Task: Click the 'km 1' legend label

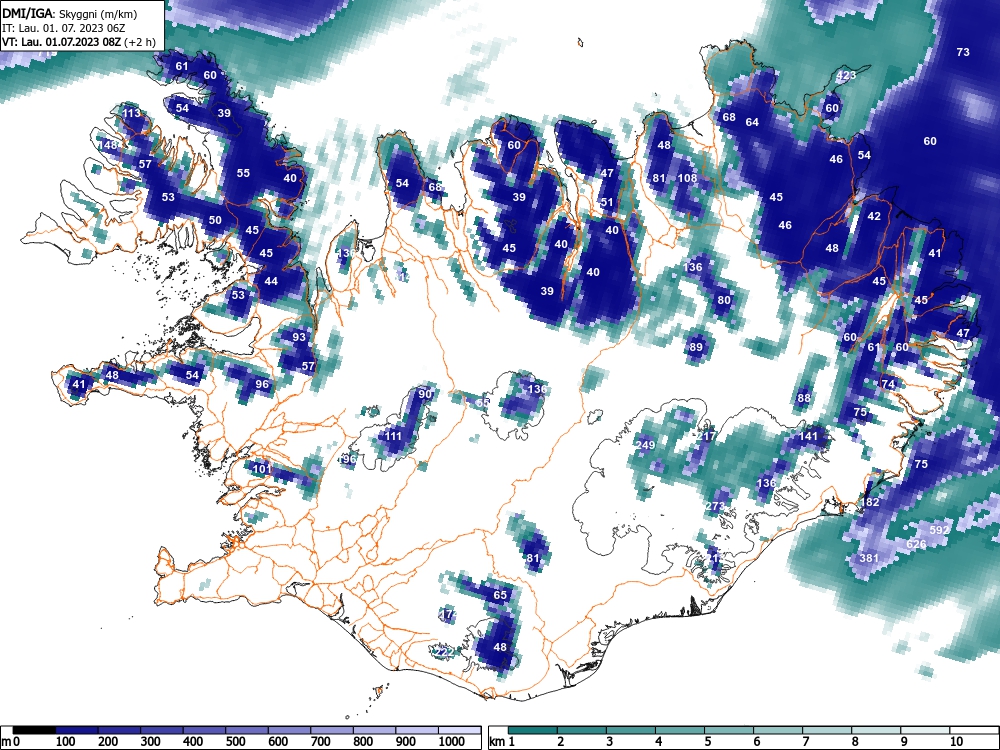Action: (502, 741)
